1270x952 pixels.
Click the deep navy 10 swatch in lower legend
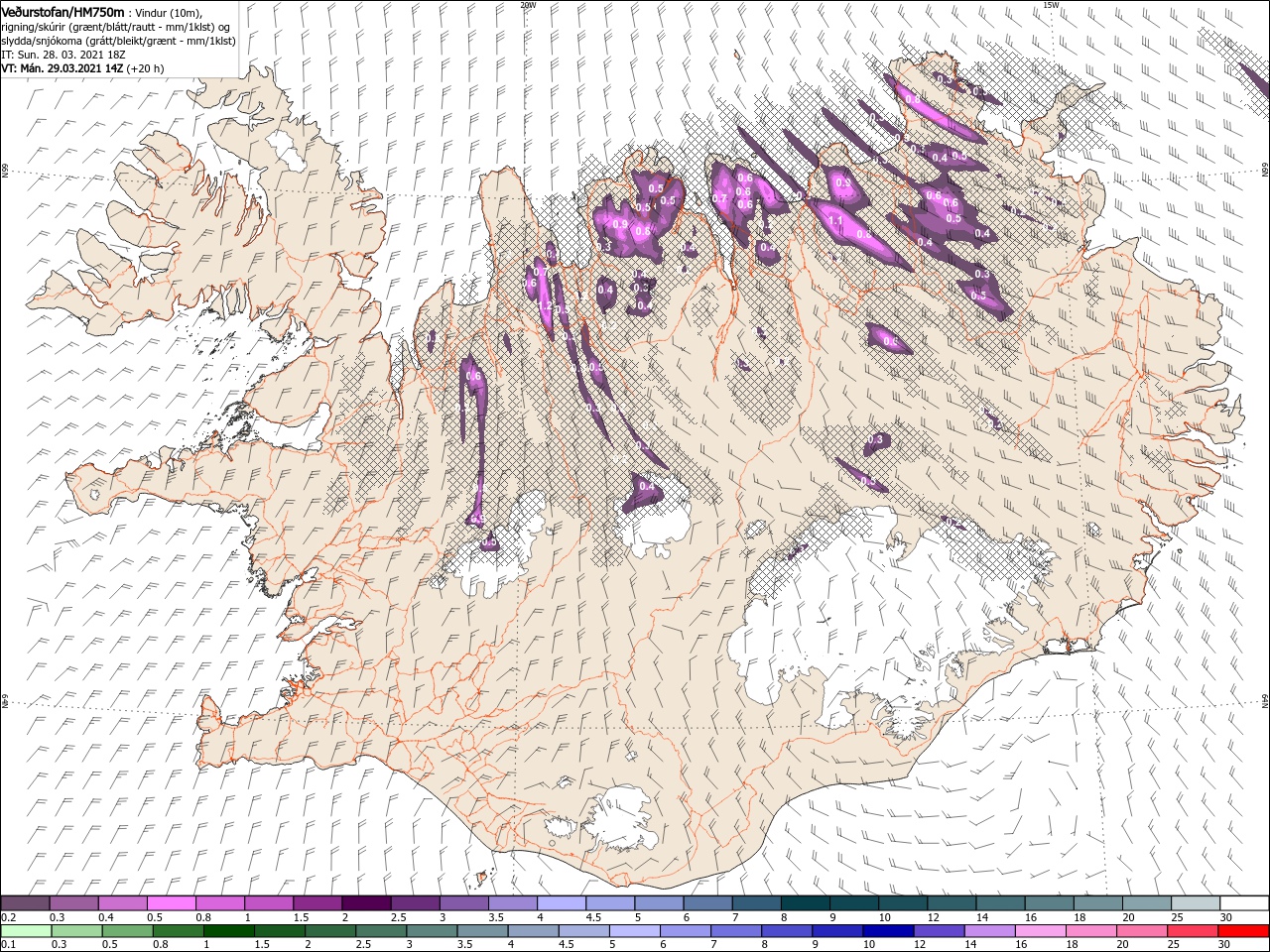(x=888, y=931)
